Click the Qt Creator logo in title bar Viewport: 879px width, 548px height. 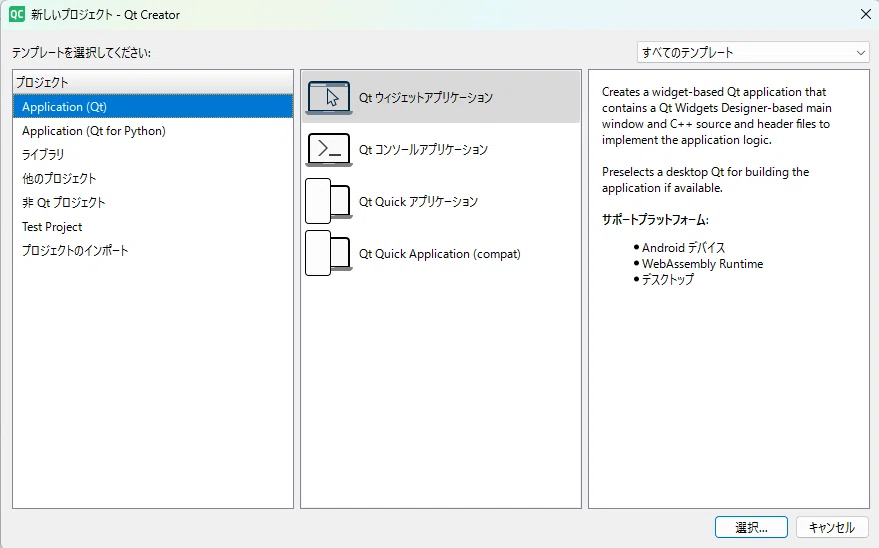[x=17, y=15]
